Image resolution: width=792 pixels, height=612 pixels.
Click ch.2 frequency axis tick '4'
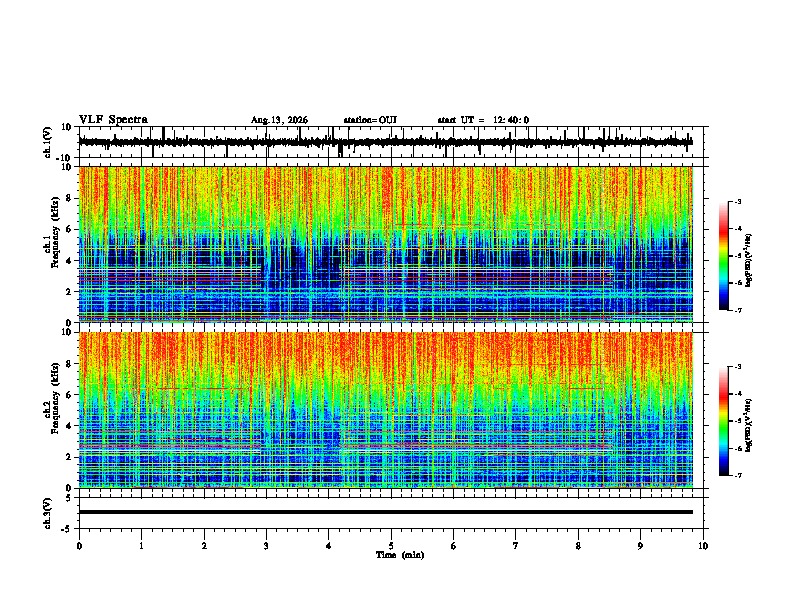(69, 426)
